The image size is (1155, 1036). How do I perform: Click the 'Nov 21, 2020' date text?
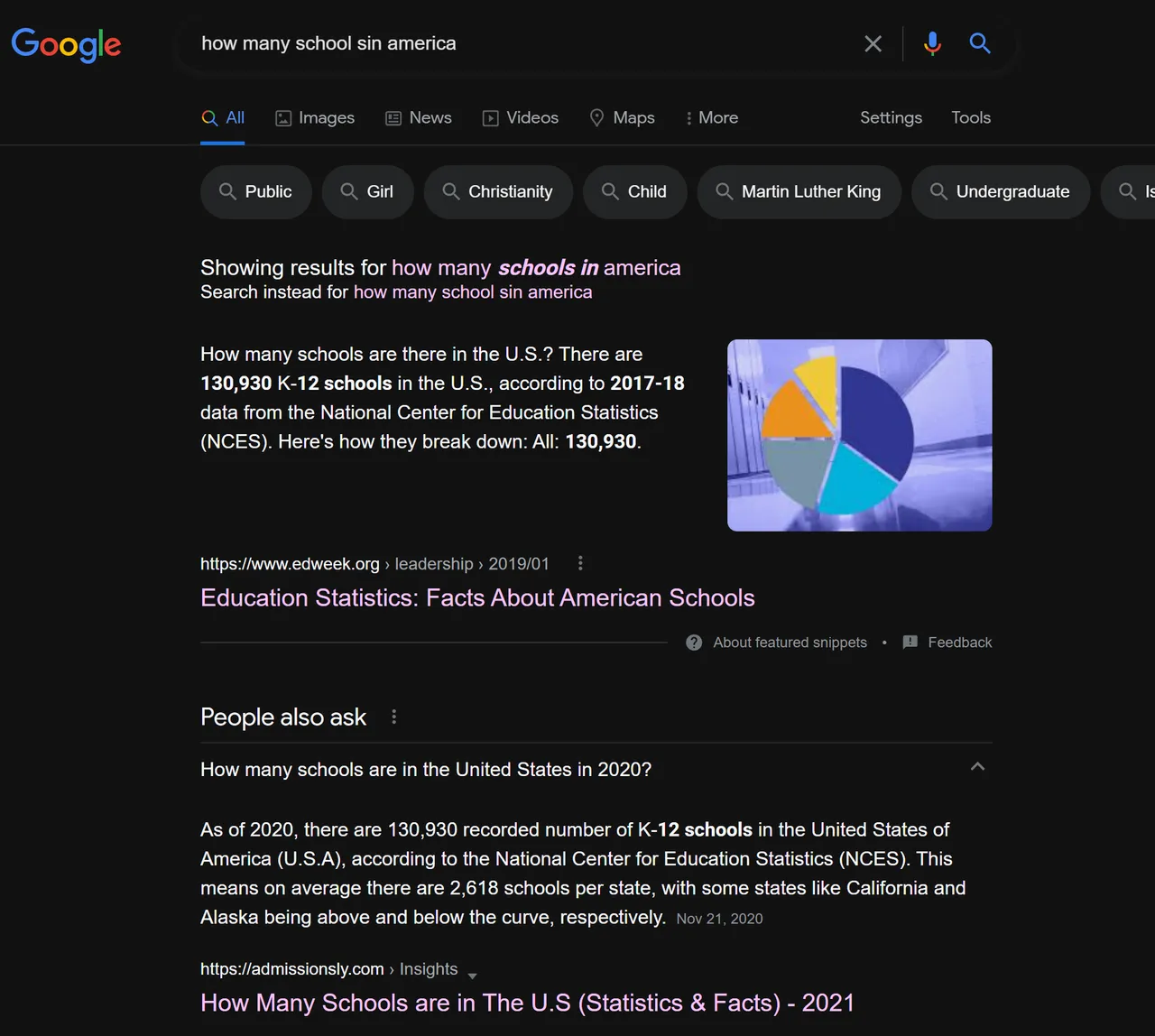[x=719, y=919]
